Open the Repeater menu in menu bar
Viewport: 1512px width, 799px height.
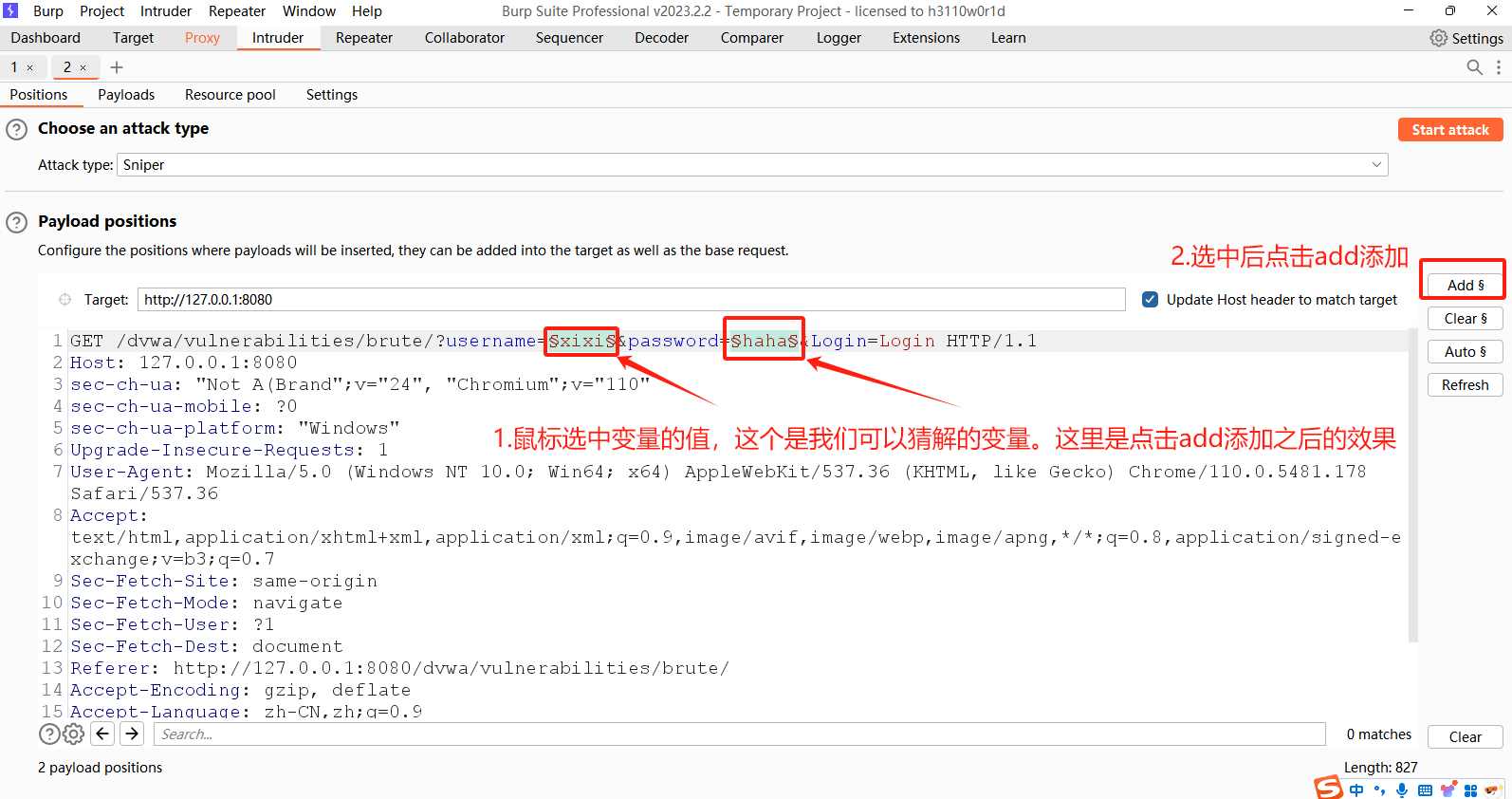[237, 11]
